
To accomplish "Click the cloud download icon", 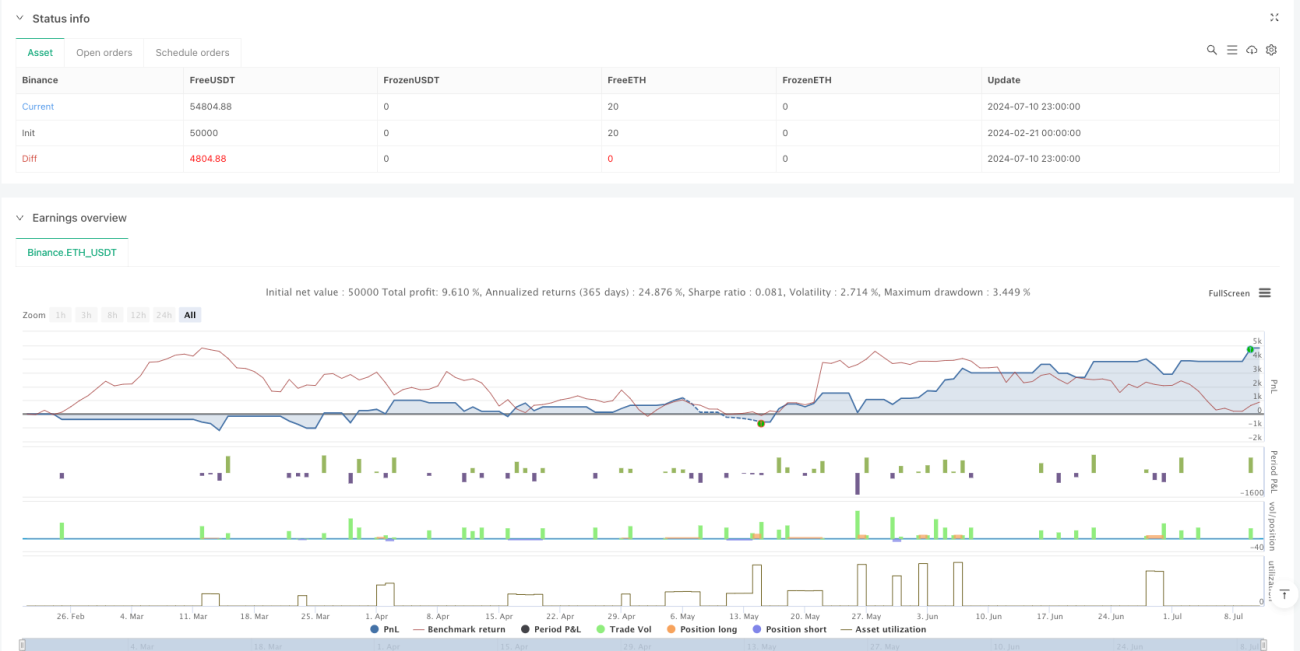I will pyautogui.click(x=1251, y=50).
